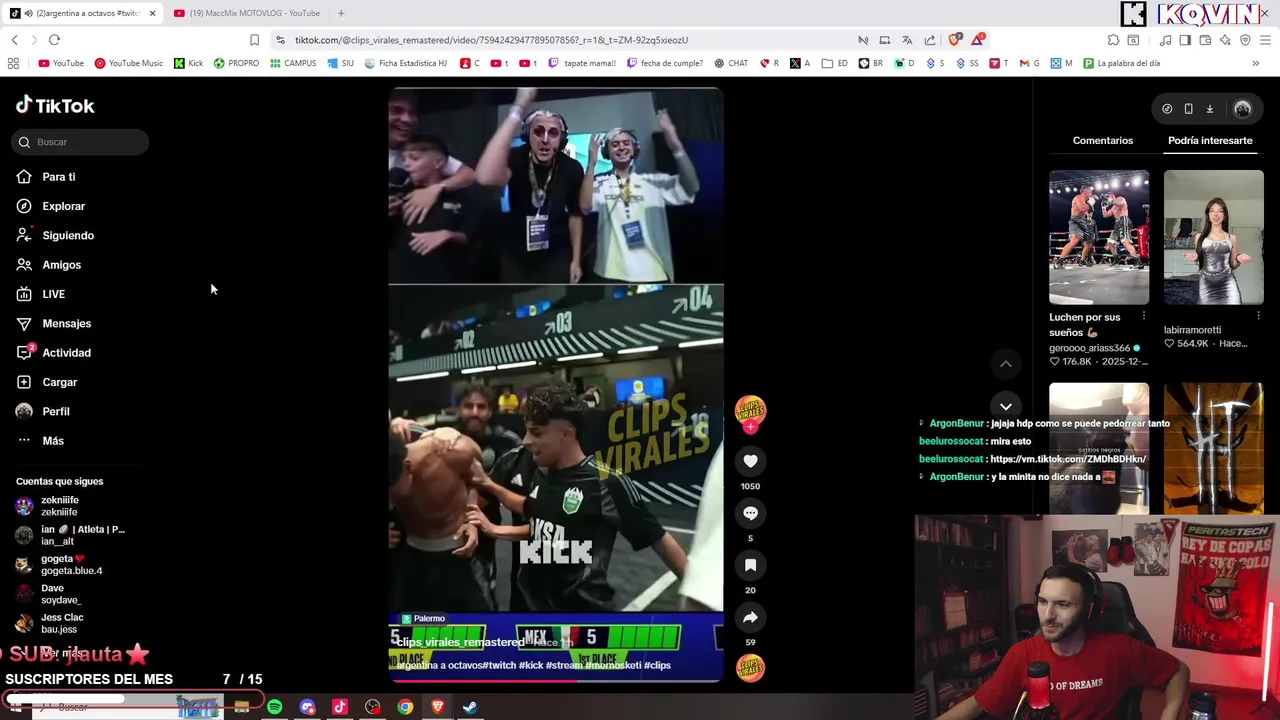Expand the bookmarks overflow chevron
The image size is (1280, 720).
[x=1255, y=63]
